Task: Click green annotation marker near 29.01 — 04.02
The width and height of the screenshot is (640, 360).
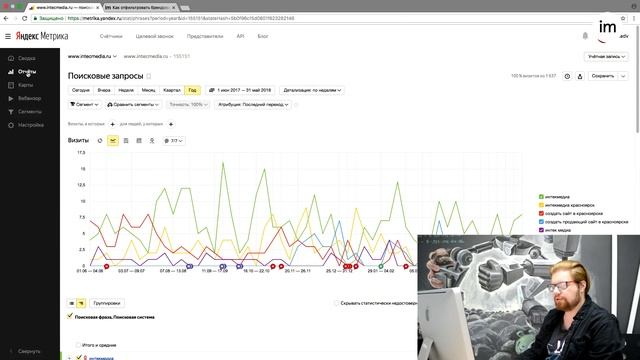Action: [381, 267]
